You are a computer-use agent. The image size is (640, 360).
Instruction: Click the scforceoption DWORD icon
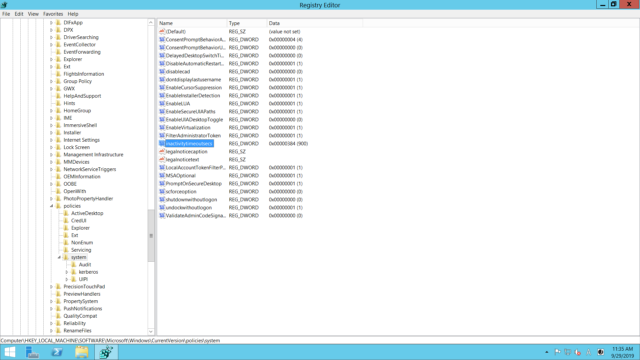coord(162,191)
